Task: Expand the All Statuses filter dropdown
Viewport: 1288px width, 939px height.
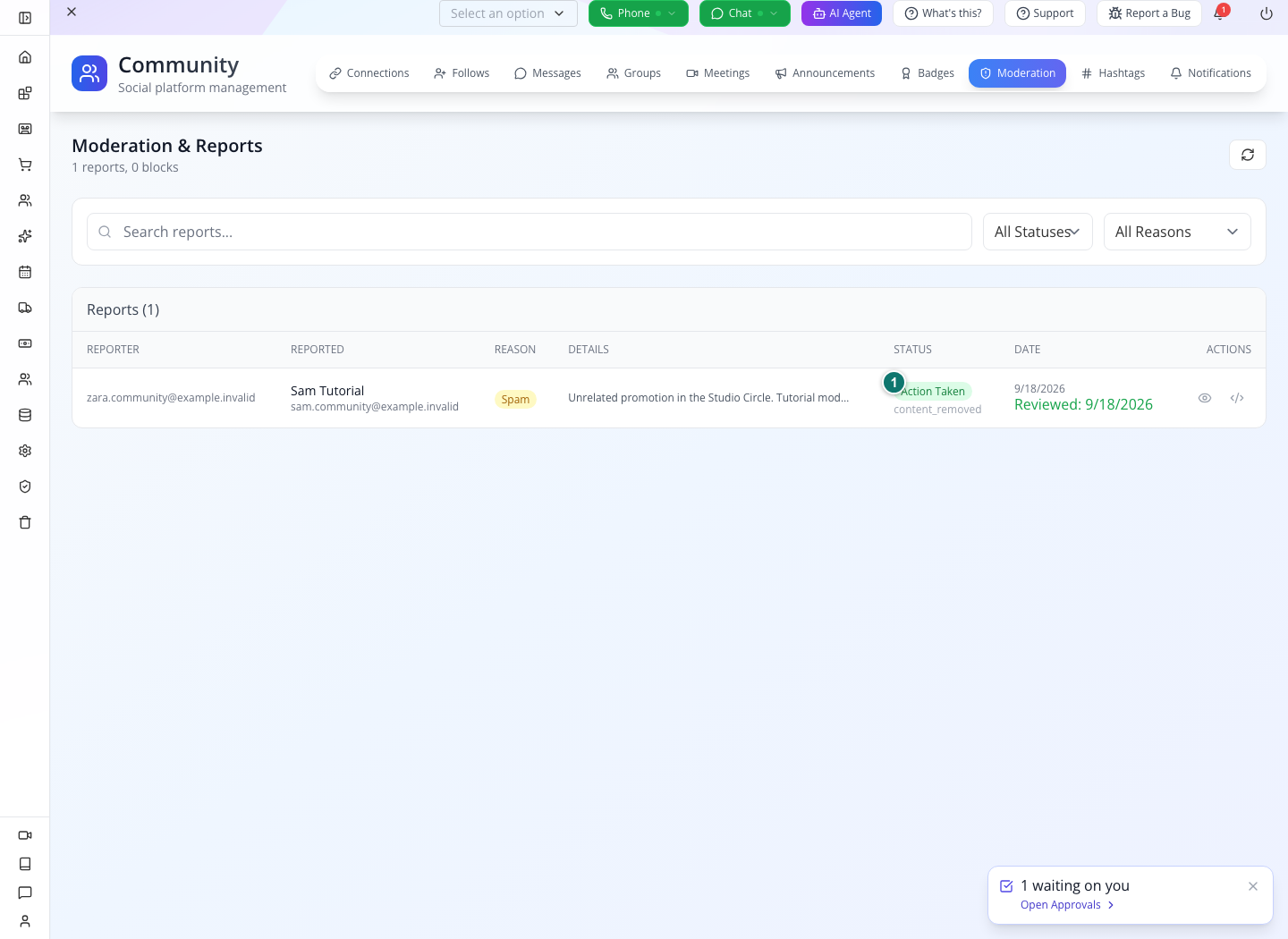Action: [x=1038, y=232]
